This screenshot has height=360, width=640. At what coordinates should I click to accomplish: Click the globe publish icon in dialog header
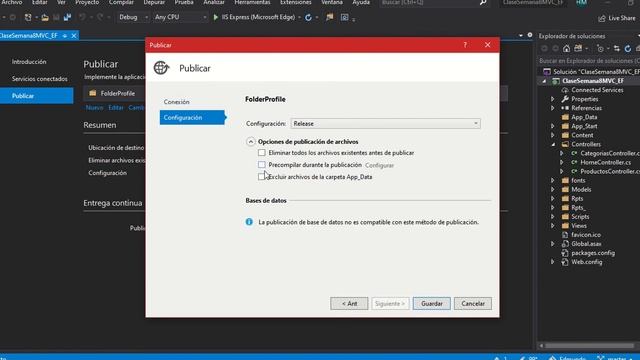pyautogui.click(x=161, y=68)
